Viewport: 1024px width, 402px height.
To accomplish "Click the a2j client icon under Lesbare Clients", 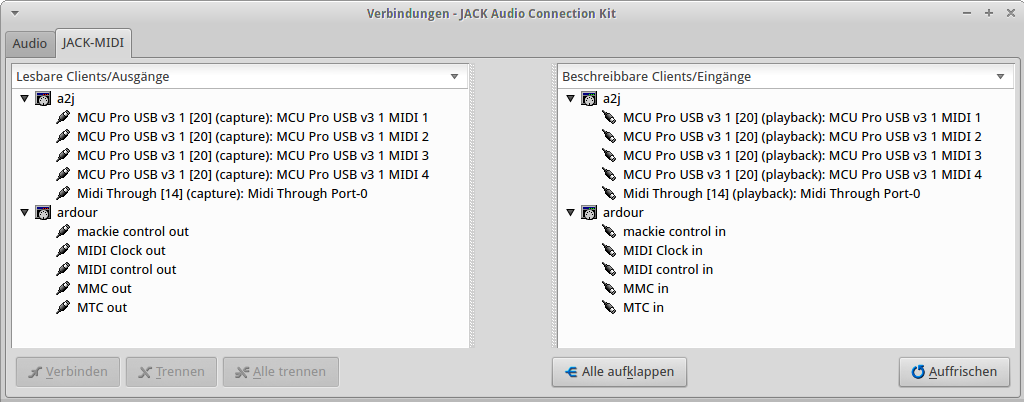I will click(x=43, y=99).
